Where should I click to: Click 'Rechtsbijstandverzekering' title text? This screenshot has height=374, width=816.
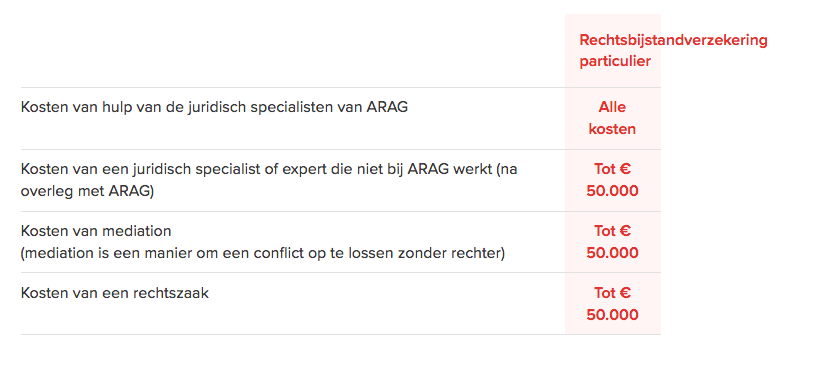[673, 40]
